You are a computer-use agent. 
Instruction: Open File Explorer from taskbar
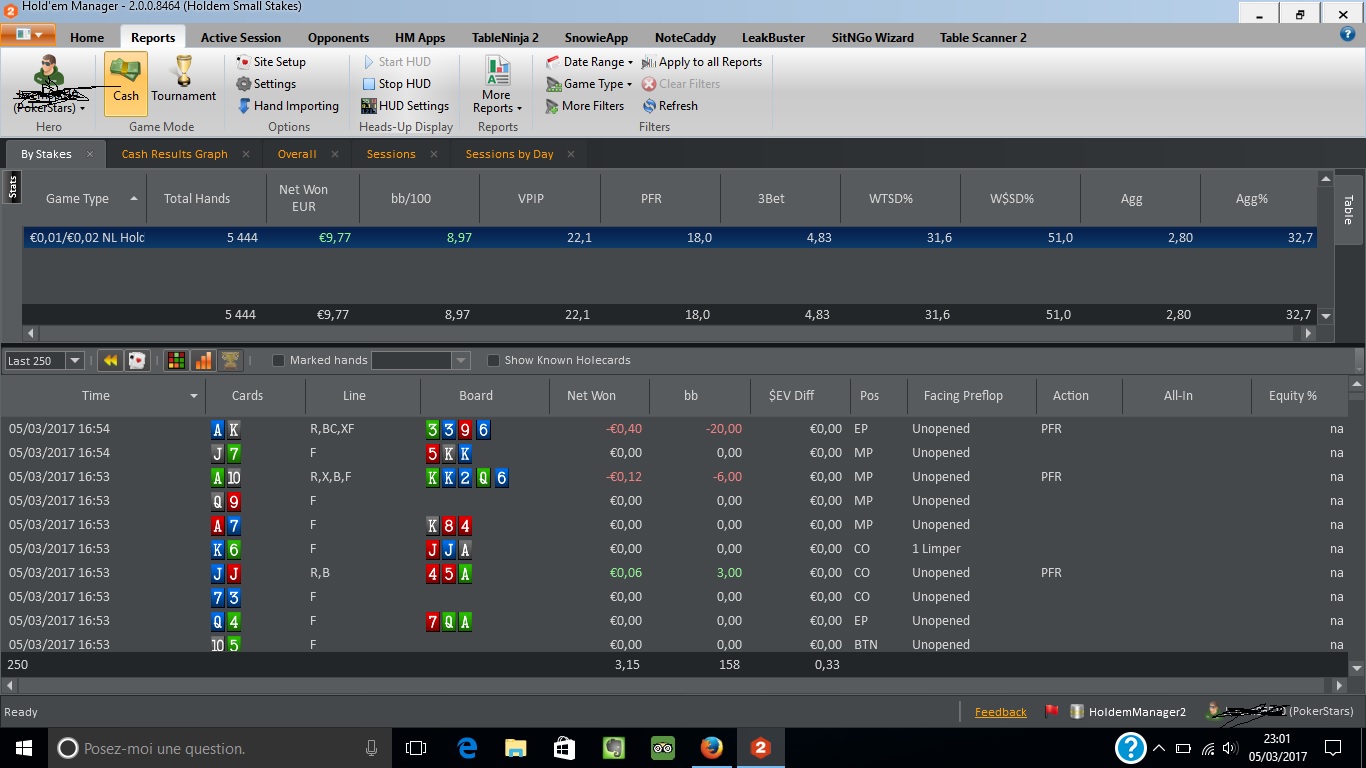(x=515, y=748)
